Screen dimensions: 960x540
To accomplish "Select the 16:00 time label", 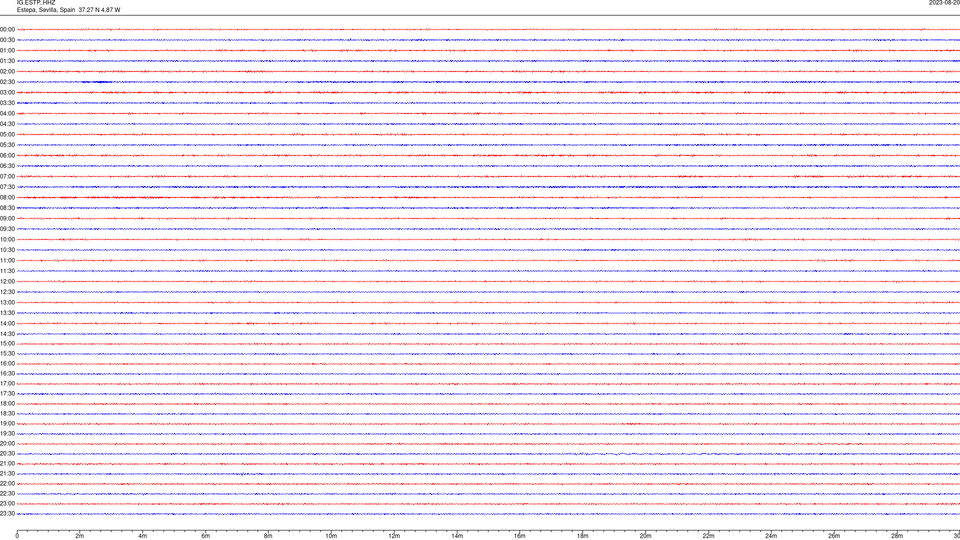I will pyautogui.click(x=7, y=364).
